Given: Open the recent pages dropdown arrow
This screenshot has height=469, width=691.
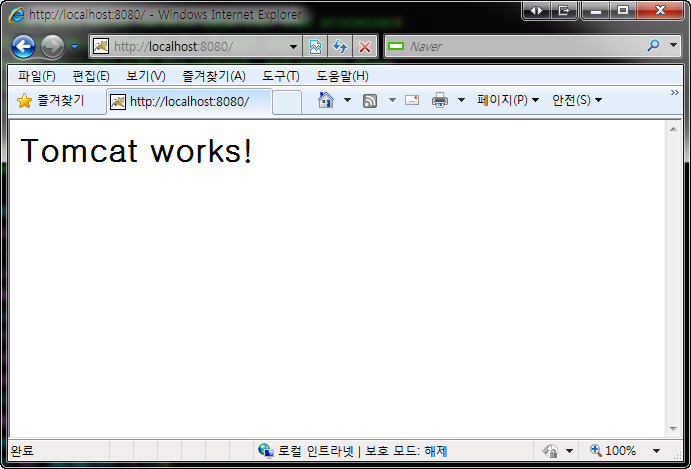Looking at the screenshot, I should [x=75, y=46].
